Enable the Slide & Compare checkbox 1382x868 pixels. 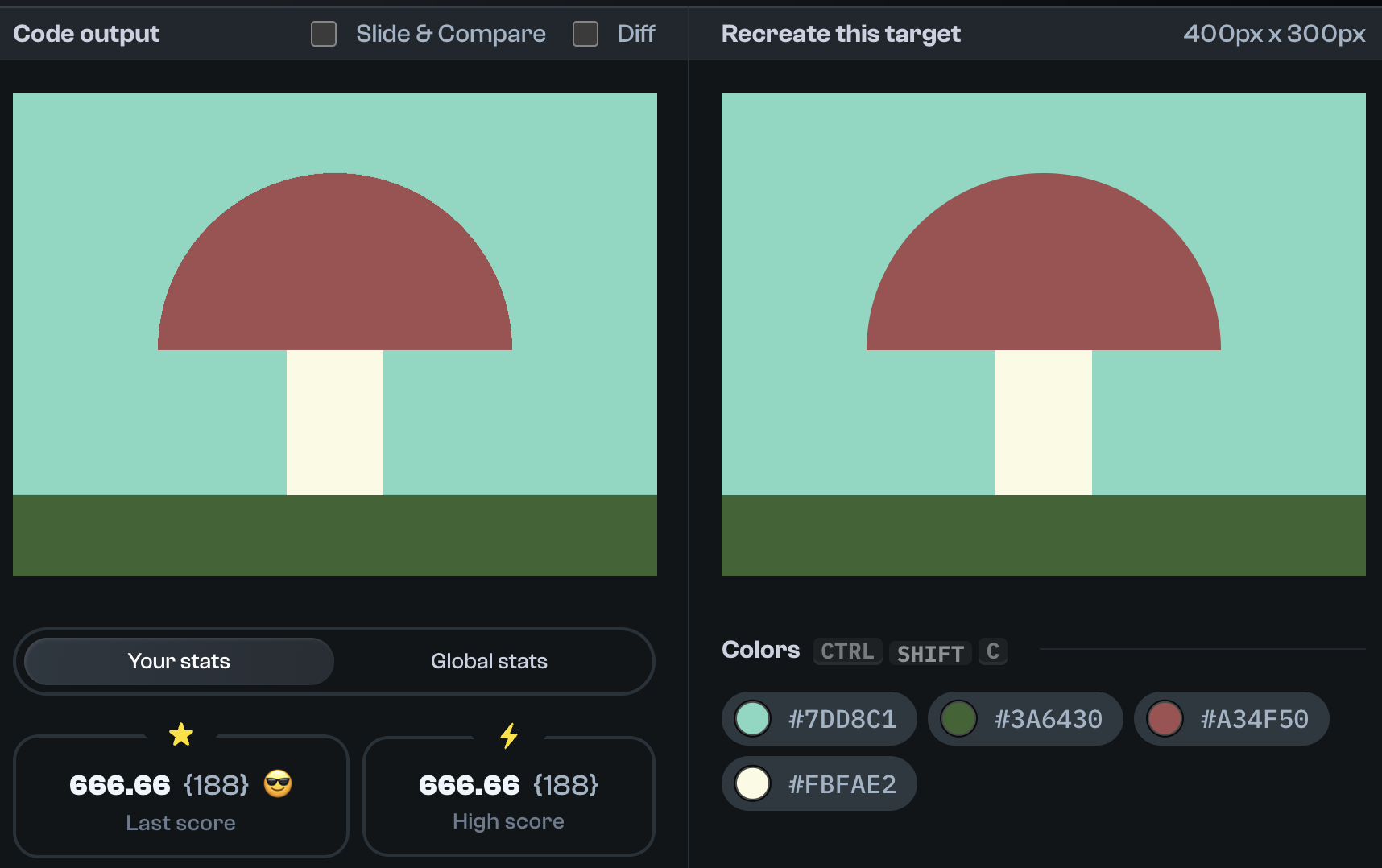[x=324, y=34]
